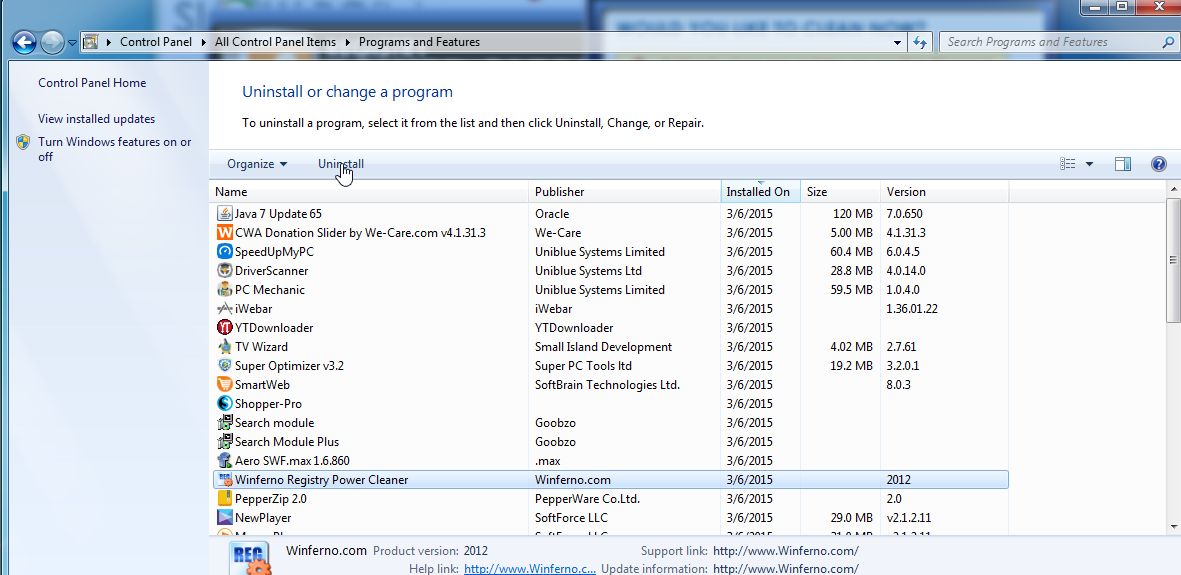Open Control Panel Home link
Viewport: 1181px width, 575px height.
[x=92, y=83]
